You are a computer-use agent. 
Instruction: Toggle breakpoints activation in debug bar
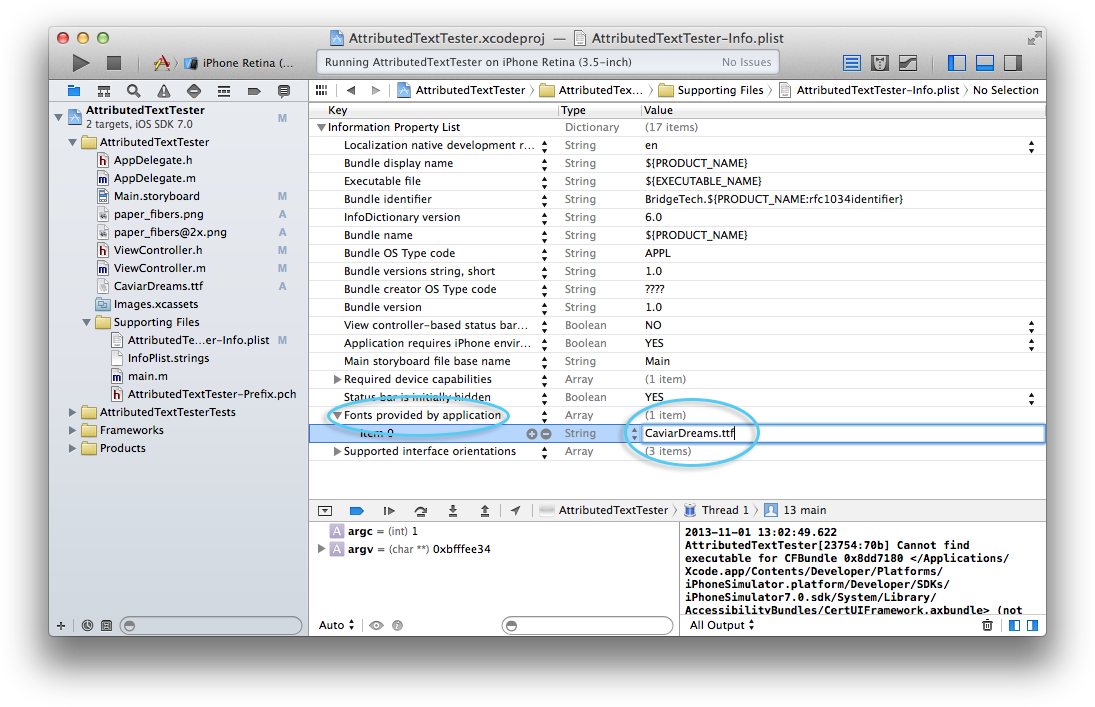[356, 511]
